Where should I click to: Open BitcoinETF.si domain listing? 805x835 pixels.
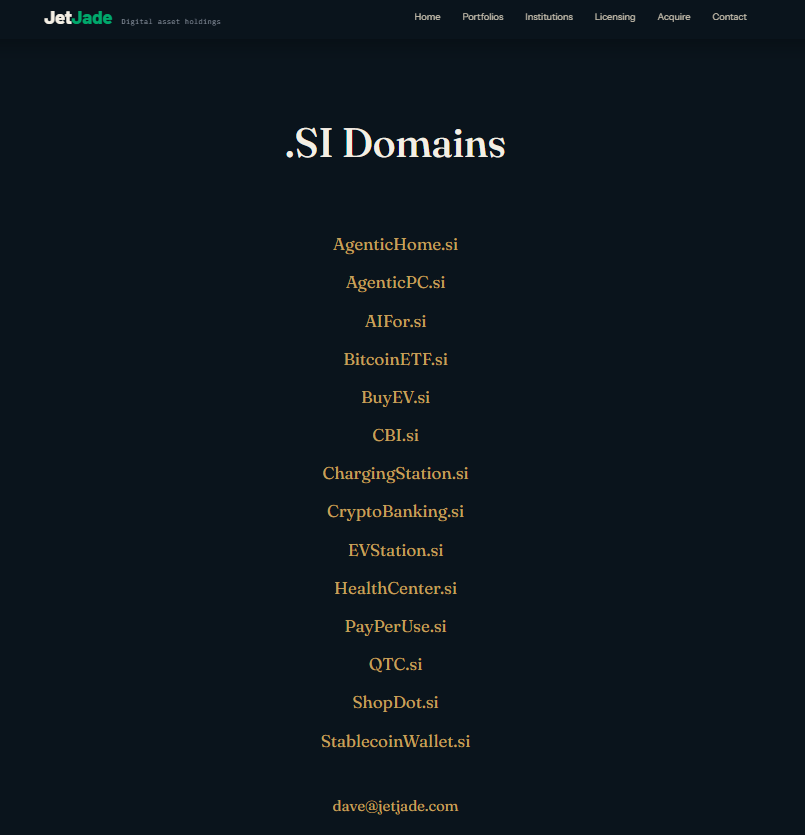click(x=396, y=359)
